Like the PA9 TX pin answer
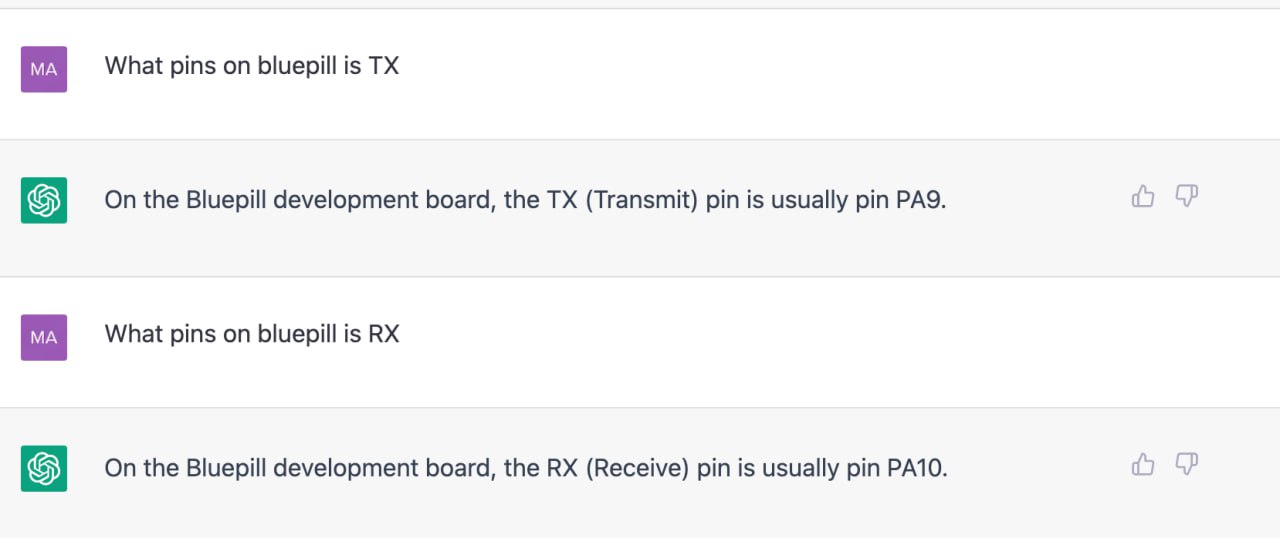The height and width of the screenshot is (538, 1280). 1142,197
